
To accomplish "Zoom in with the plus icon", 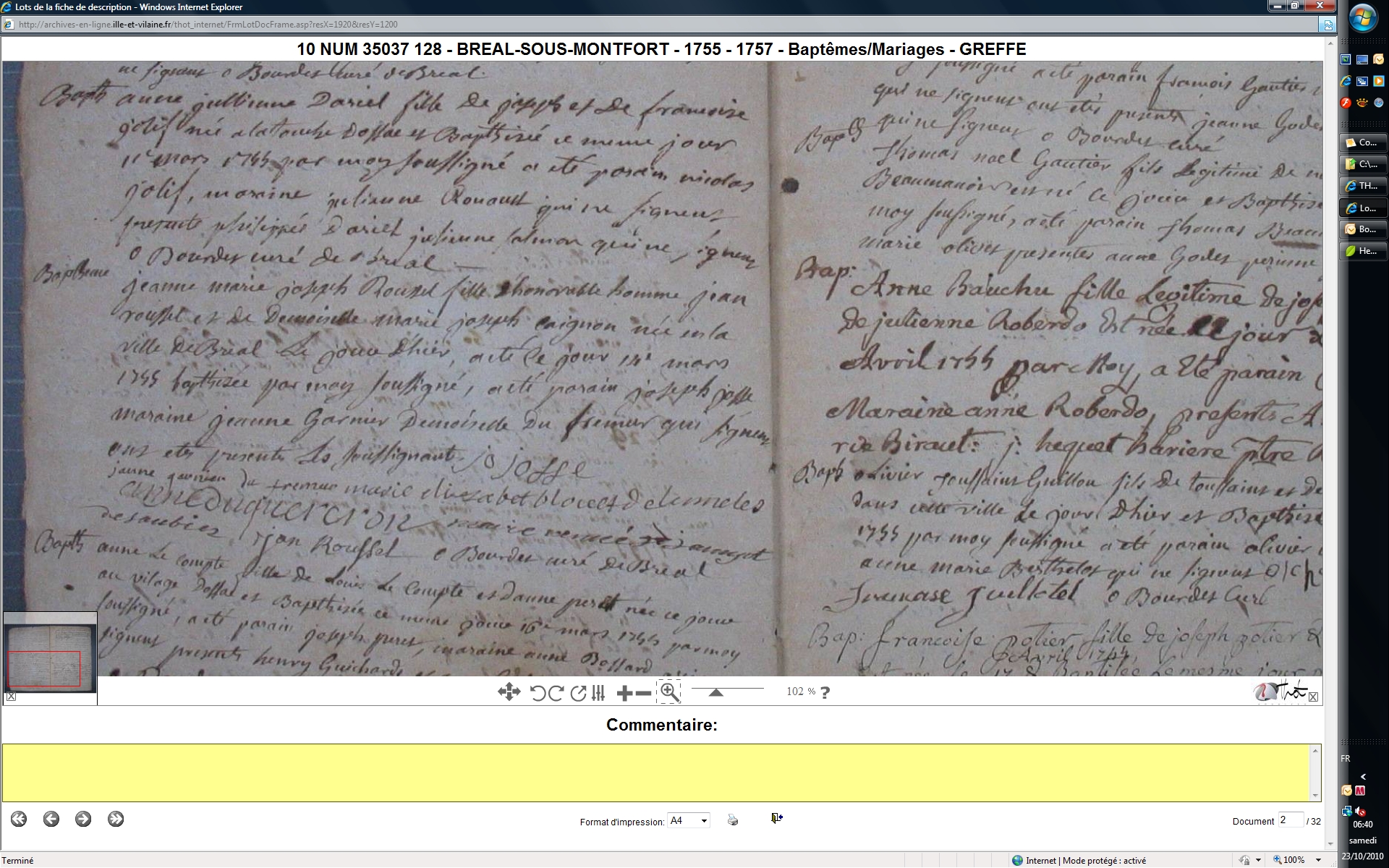I will 624,693.
